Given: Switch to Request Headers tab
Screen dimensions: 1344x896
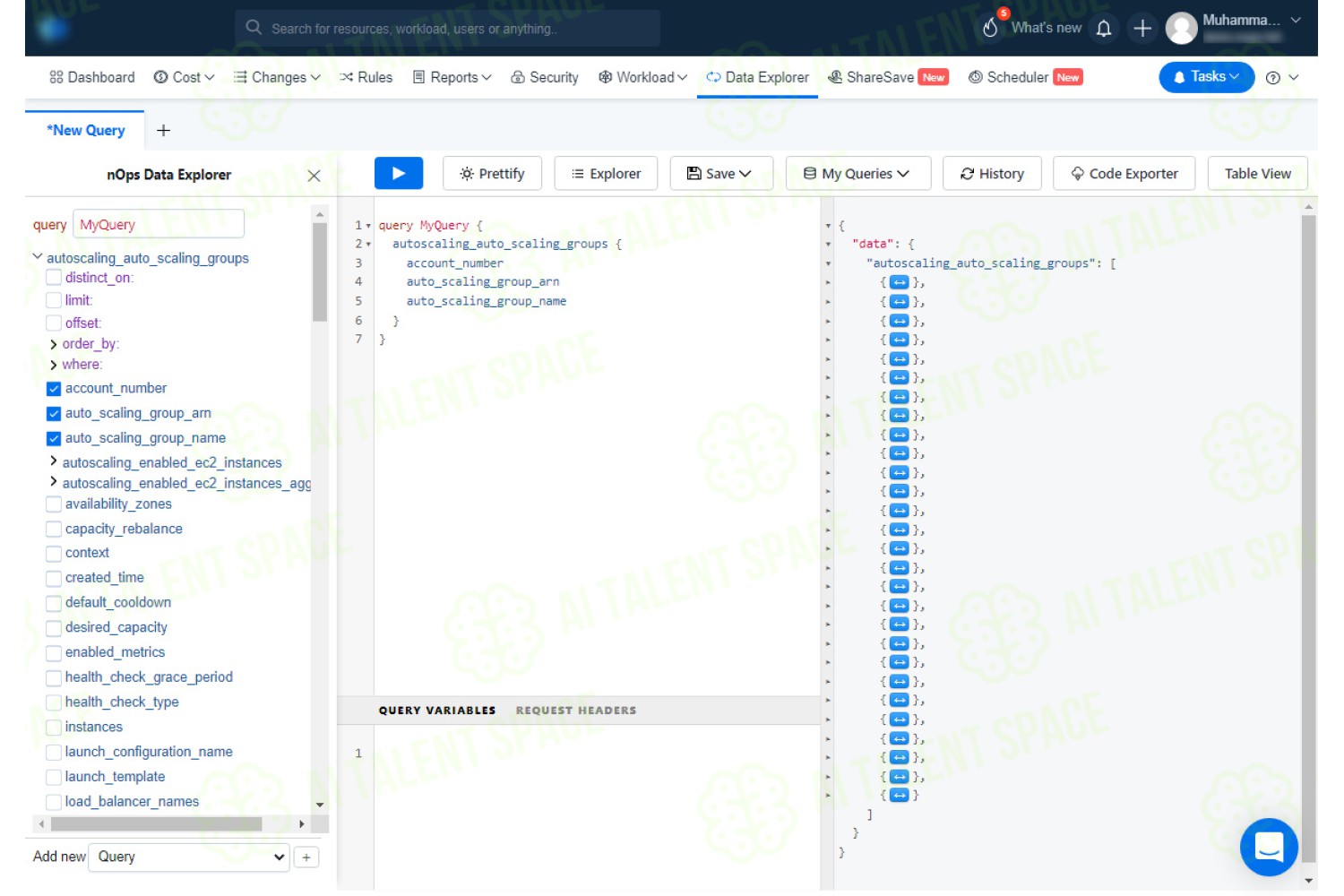Looking at the screenshot, I should [x=575, y=711].
